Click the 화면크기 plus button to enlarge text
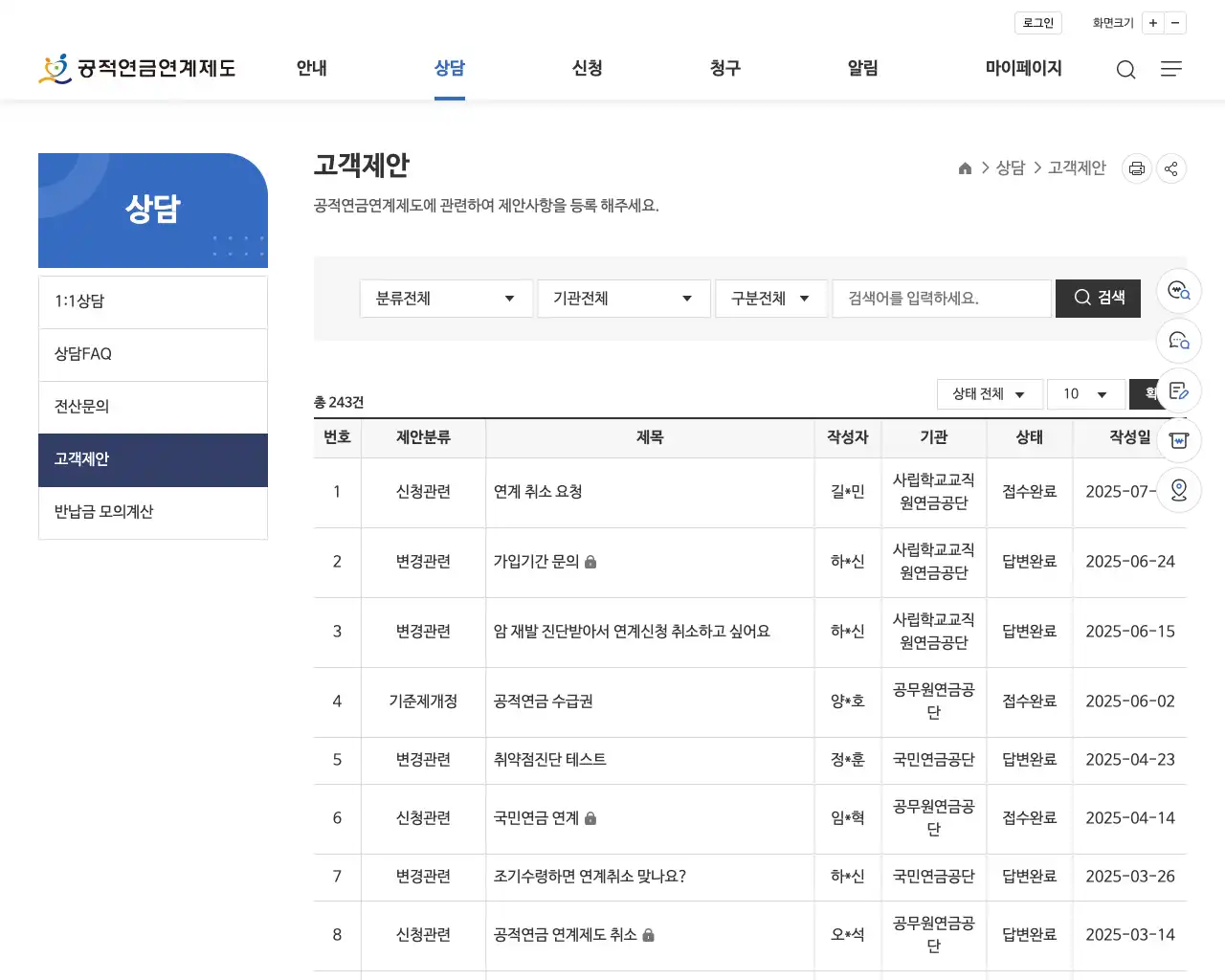This screenshot has width=1225, height=980. point(1153,22)
